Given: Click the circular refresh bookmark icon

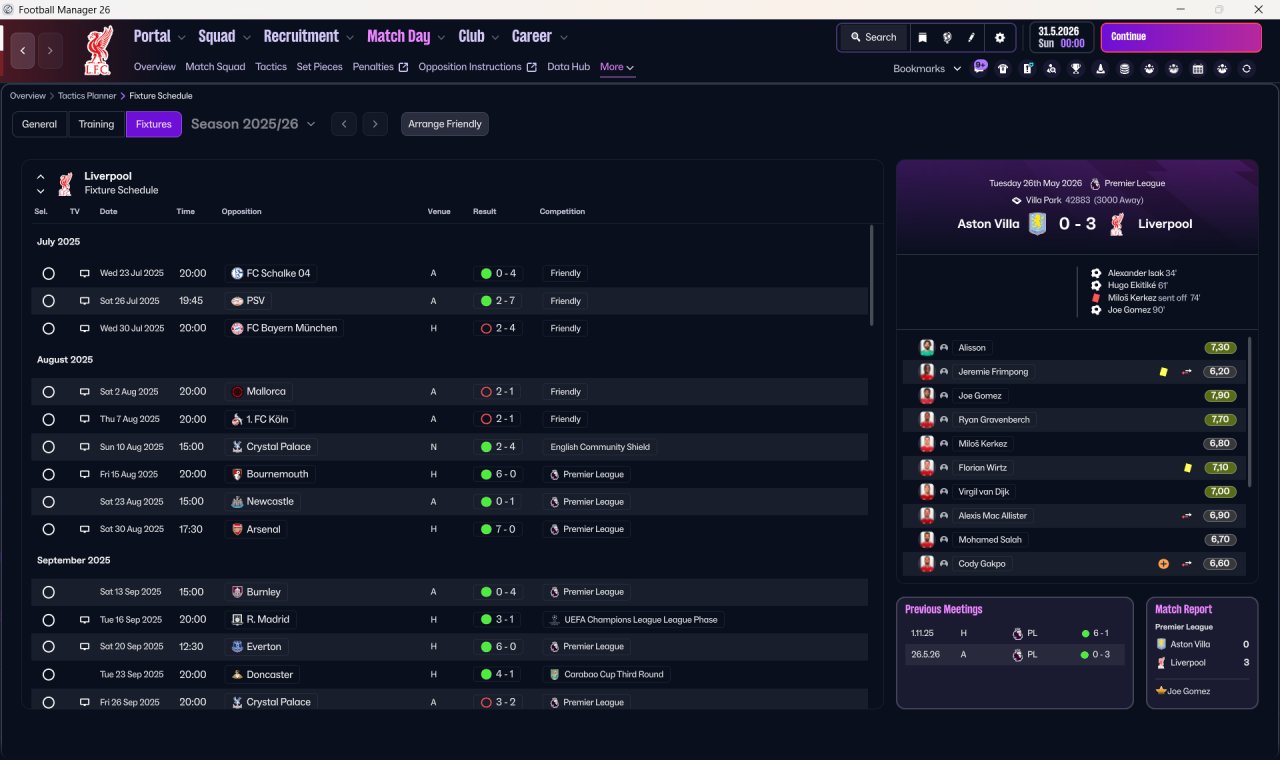Looking at the screenshot, I should tap(1246, 69).
